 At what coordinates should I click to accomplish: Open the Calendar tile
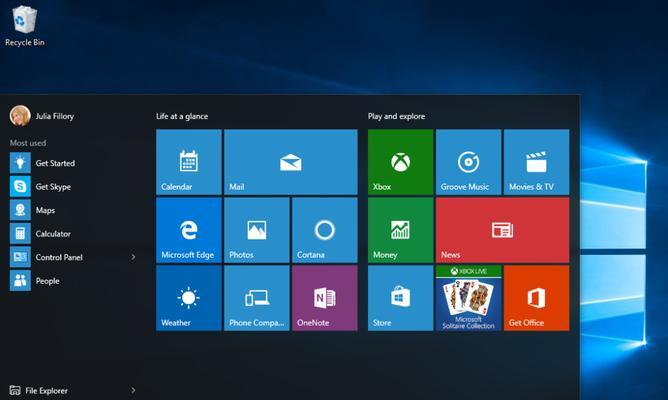pyautogui.click(x=189, y=162)
